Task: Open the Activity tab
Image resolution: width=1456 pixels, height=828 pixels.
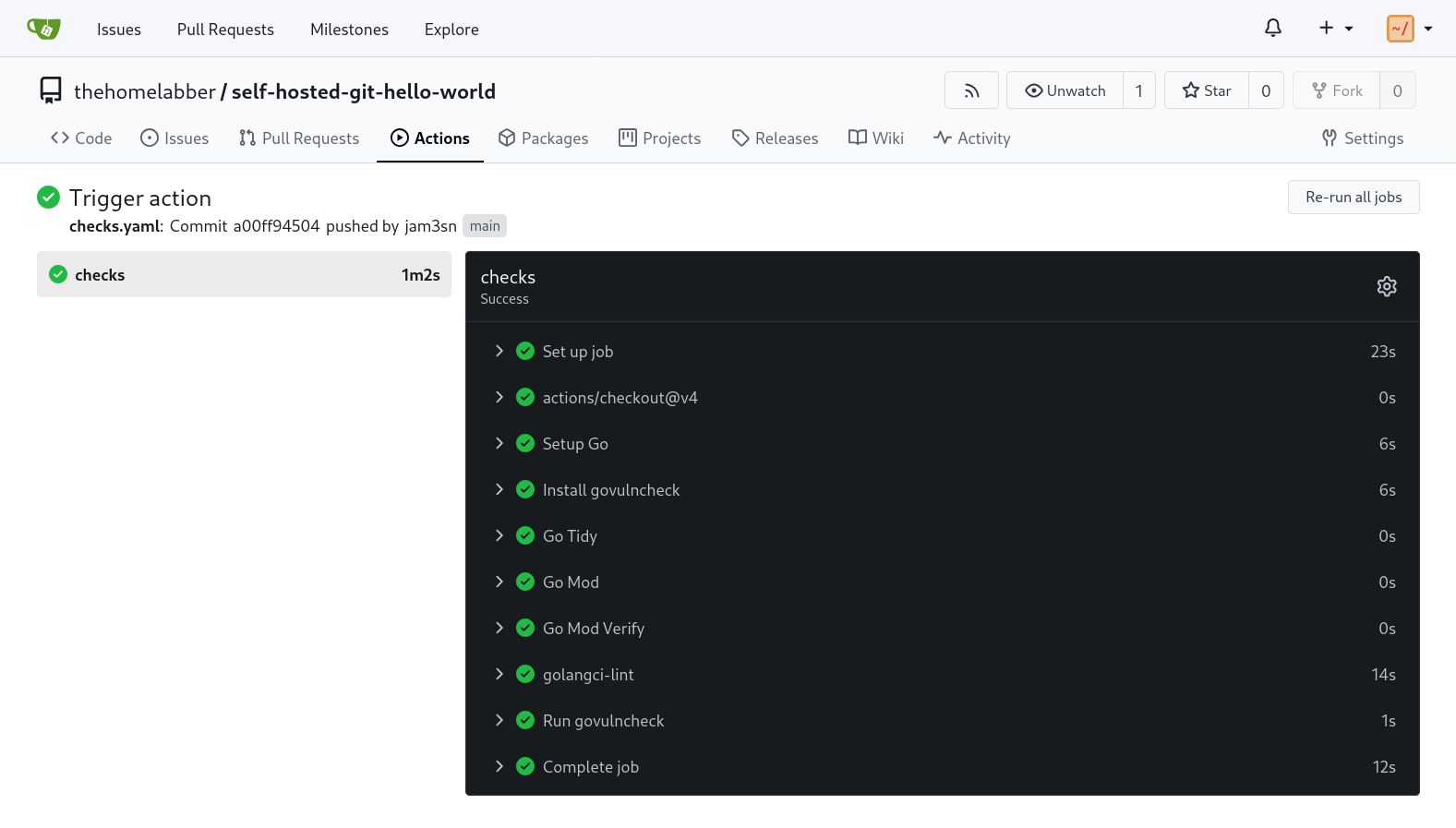Action: click(x=972, y=138)
